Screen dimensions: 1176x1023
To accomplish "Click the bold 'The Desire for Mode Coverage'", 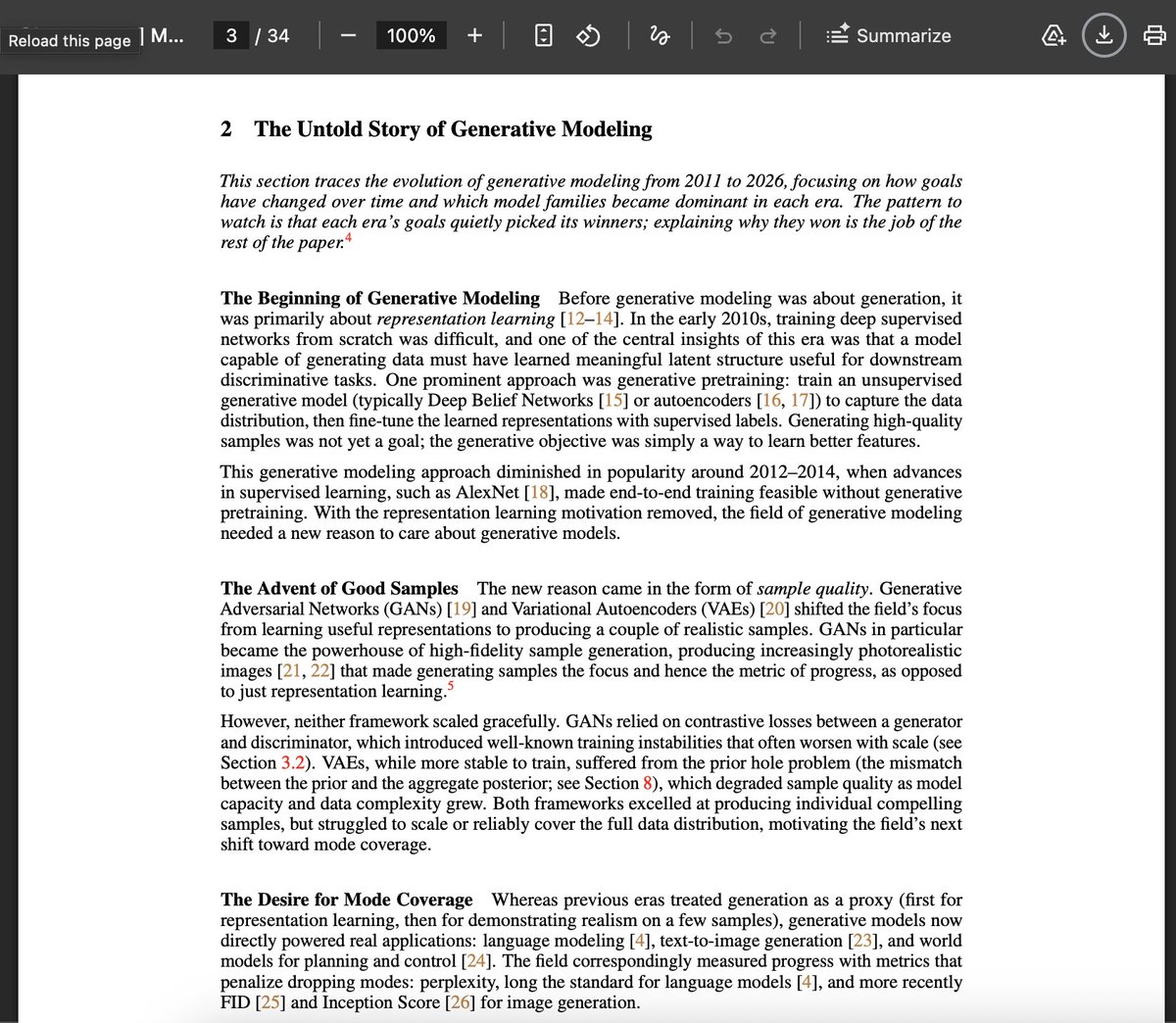I will coord(347,900).
